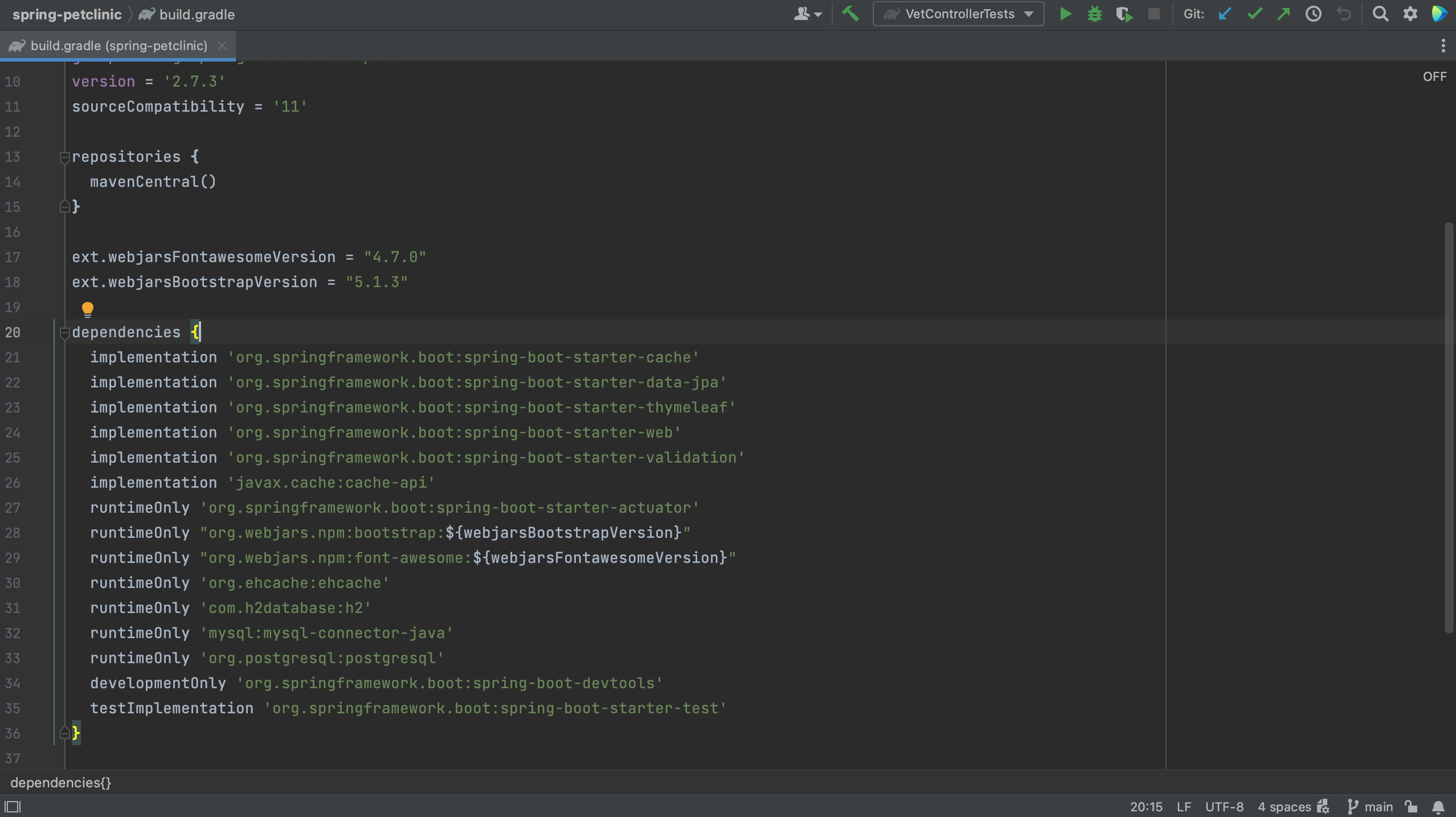Open IDE Settings with the gear icon
1456x817 pixels.
click(x=1411, y=14)
